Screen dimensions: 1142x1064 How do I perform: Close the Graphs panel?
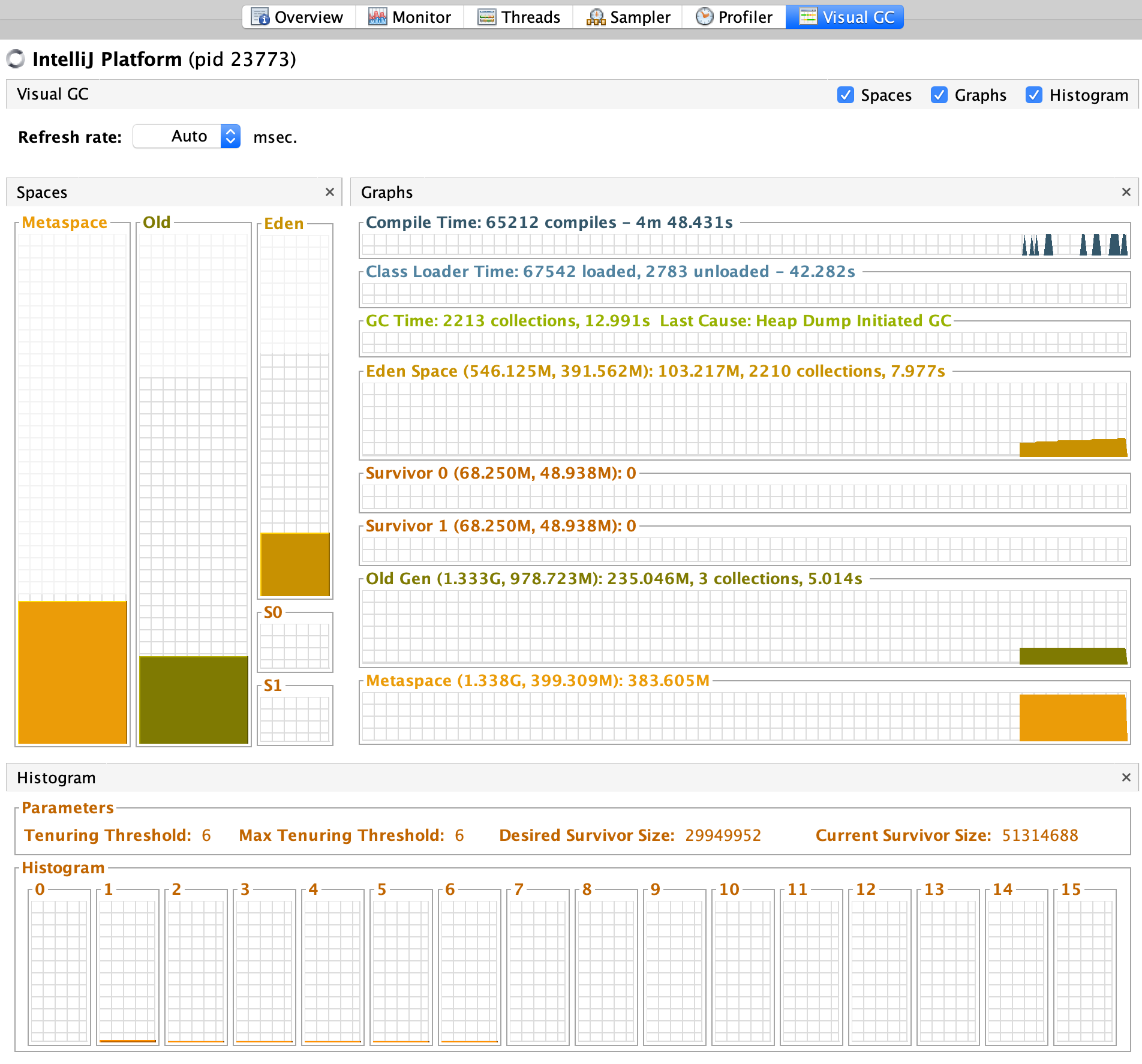[x=1126, y=192]
